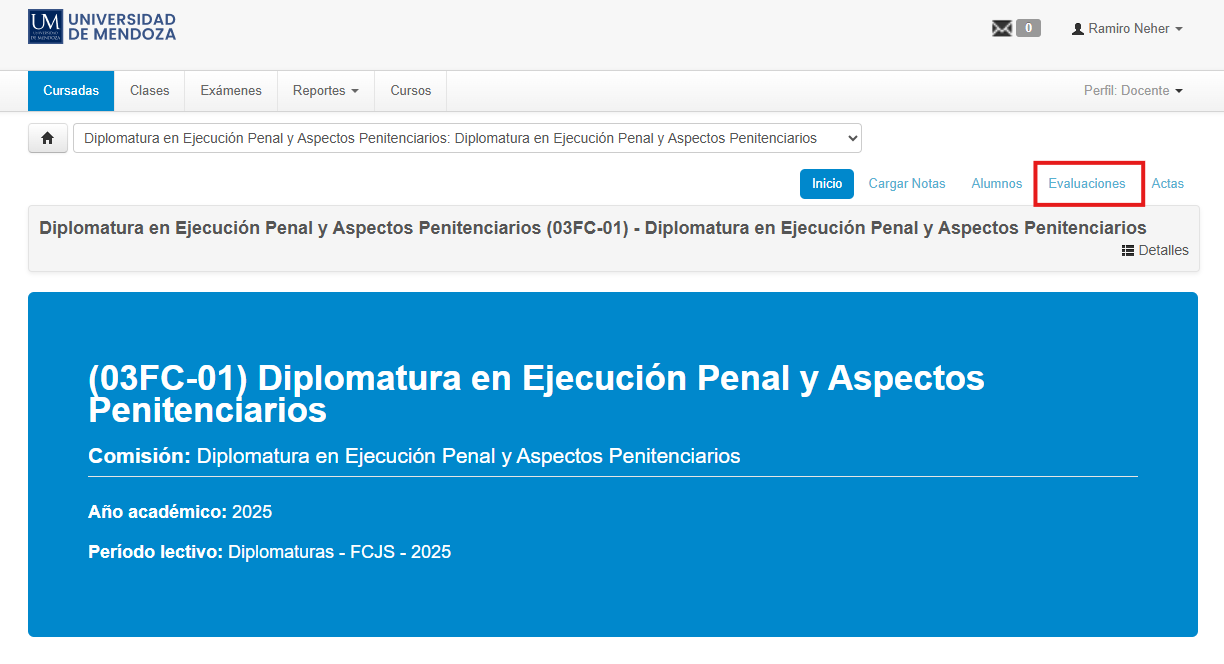Select the Inicio button

click(827, 184)
